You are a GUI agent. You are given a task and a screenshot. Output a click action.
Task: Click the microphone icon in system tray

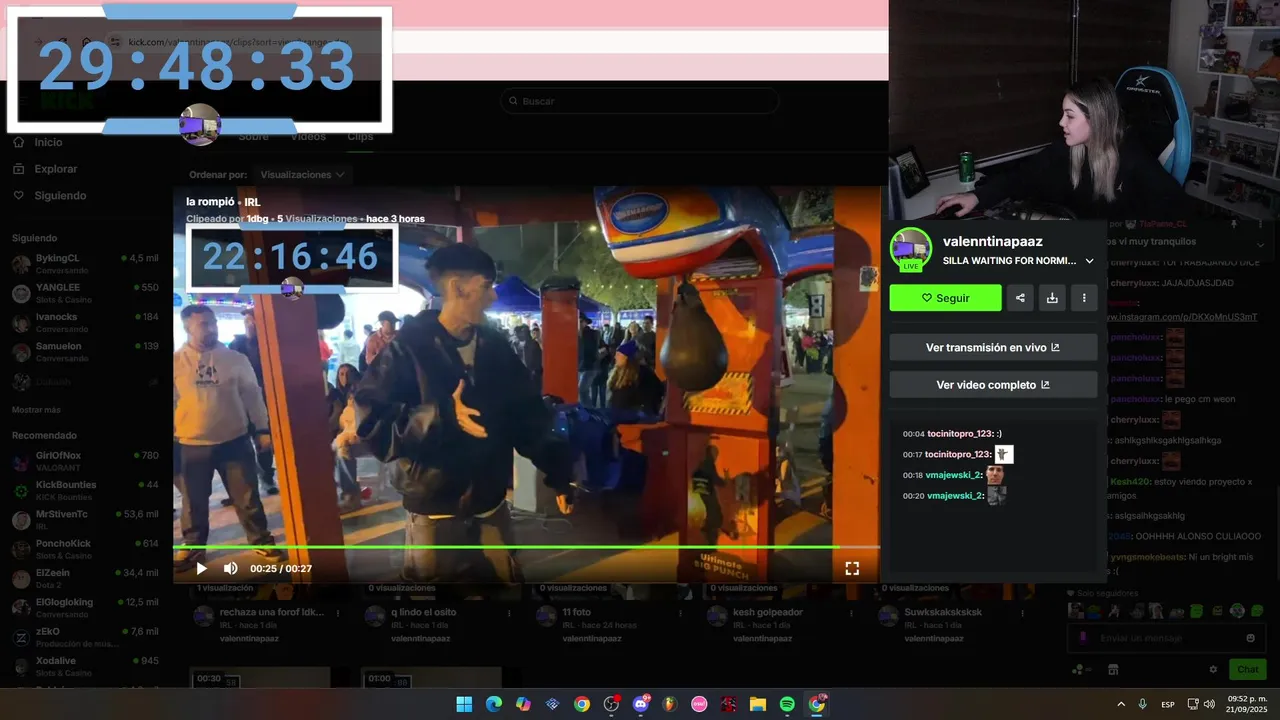1142,704
